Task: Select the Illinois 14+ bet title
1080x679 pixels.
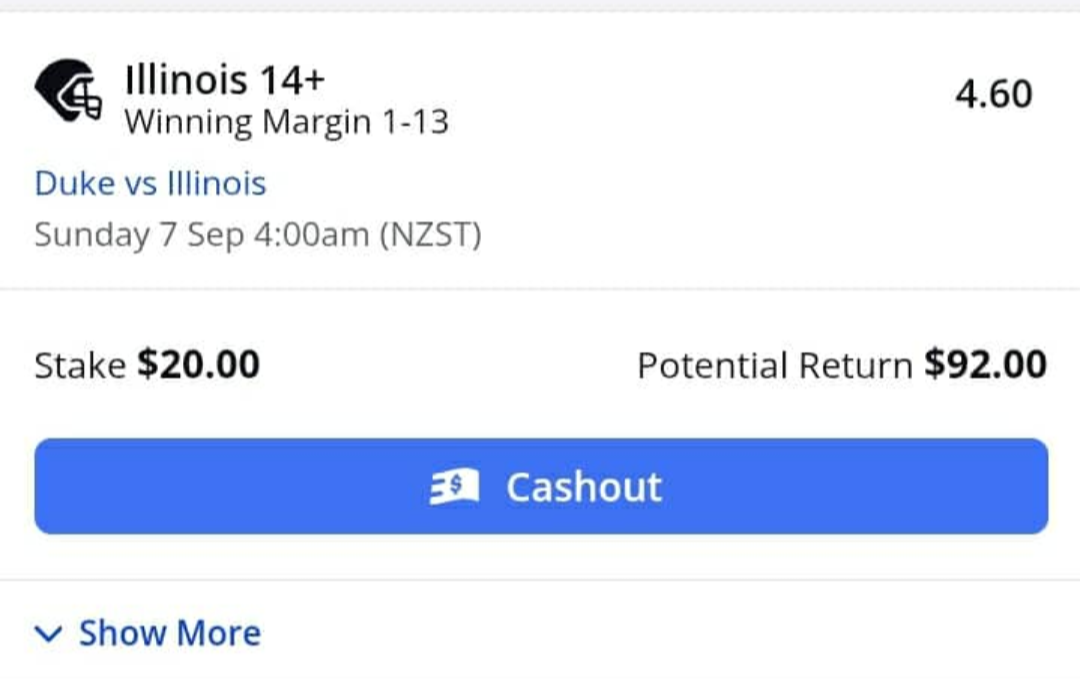Action: pos(224,79)
